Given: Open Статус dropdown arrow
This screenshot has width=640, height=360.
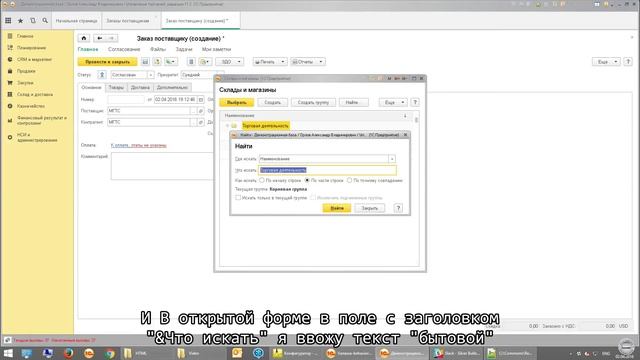Looking at the screenshot, I should pyautogui.click(x=151, y=75).
